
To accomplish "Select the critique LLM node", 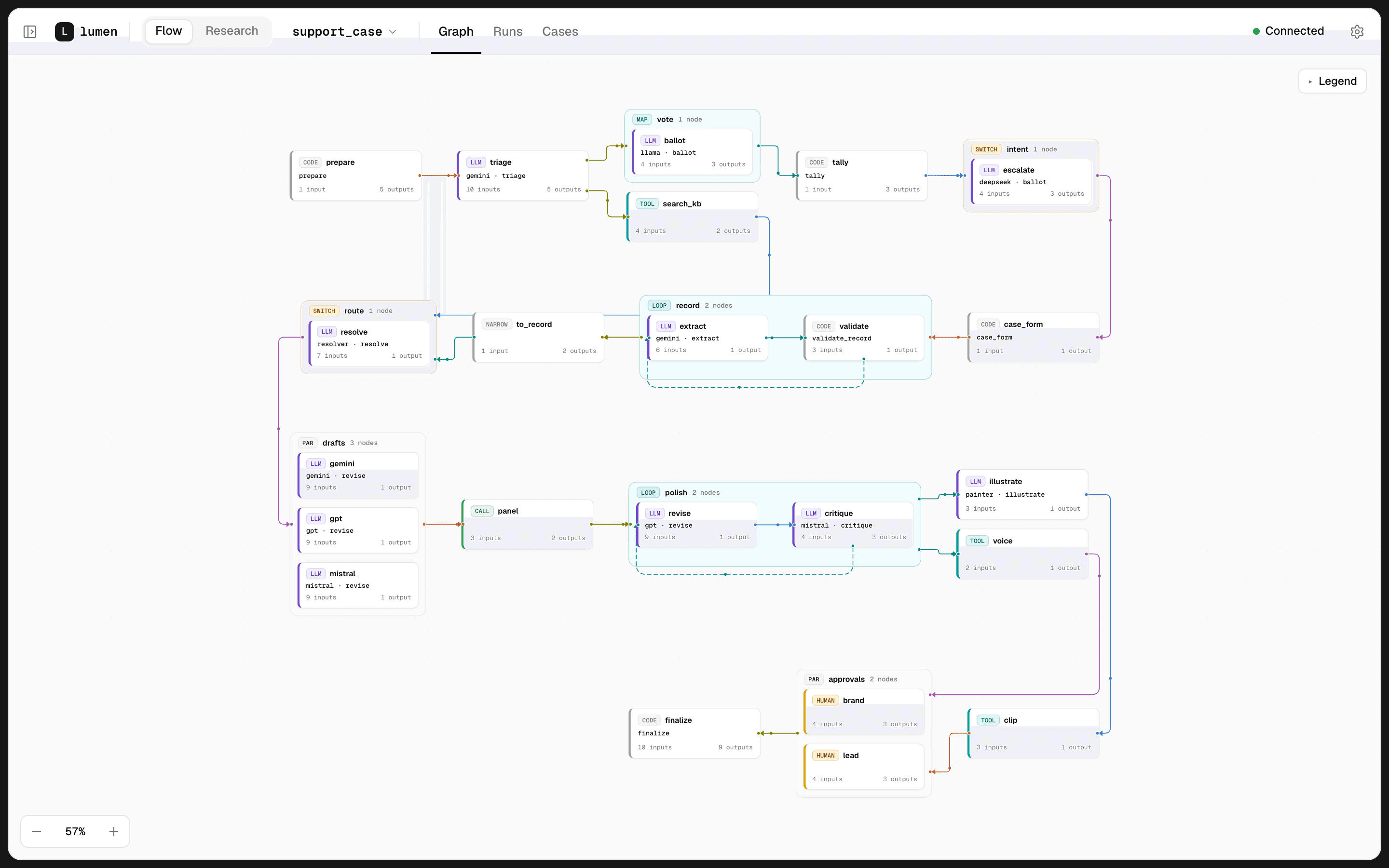I will tap(853, 525).
